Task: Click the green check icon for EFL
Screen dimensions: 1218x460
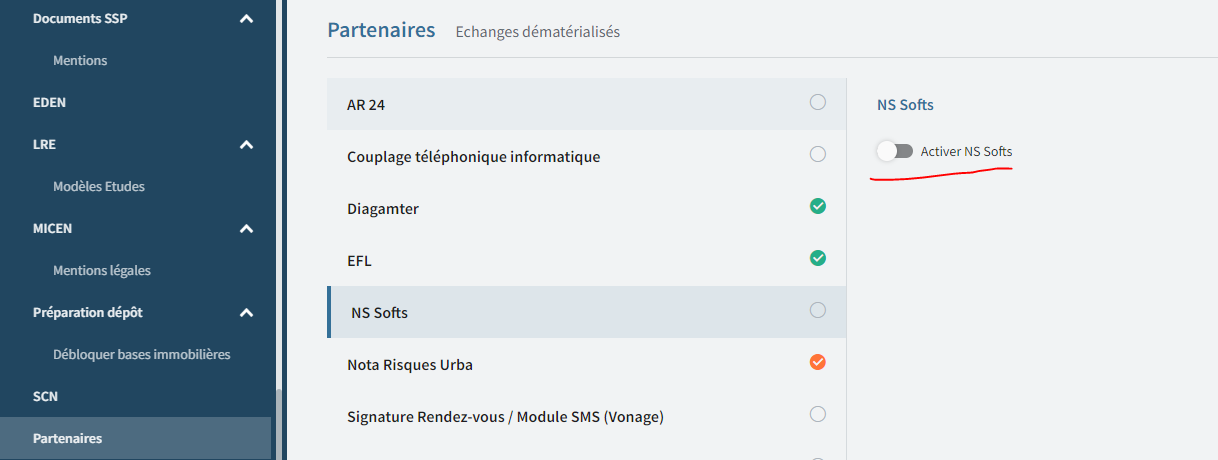Action: [x=818, y=258]
